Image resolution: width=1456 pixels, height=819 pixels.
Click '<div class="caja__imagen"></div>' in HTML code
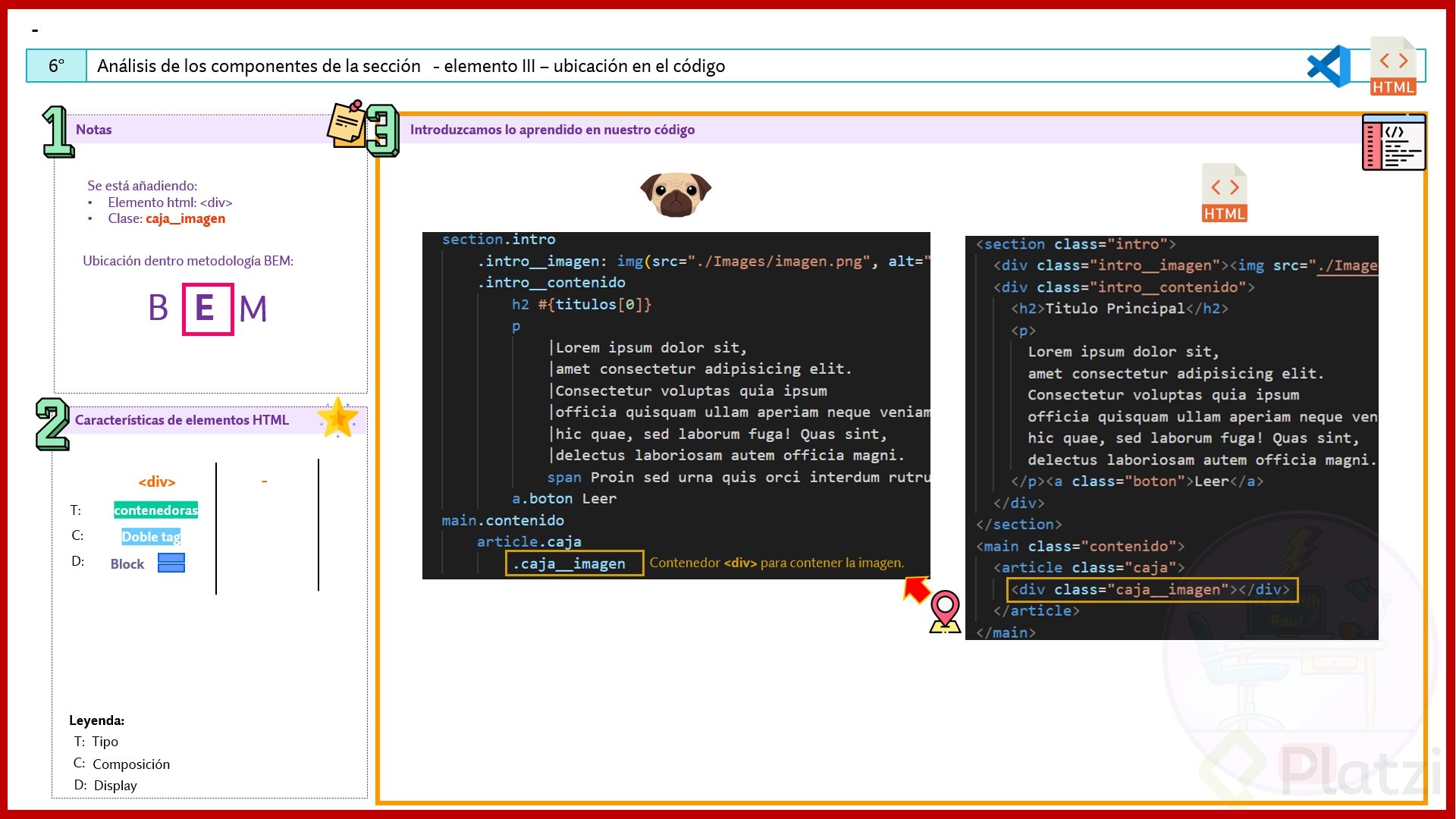(x=1152, y=590)
